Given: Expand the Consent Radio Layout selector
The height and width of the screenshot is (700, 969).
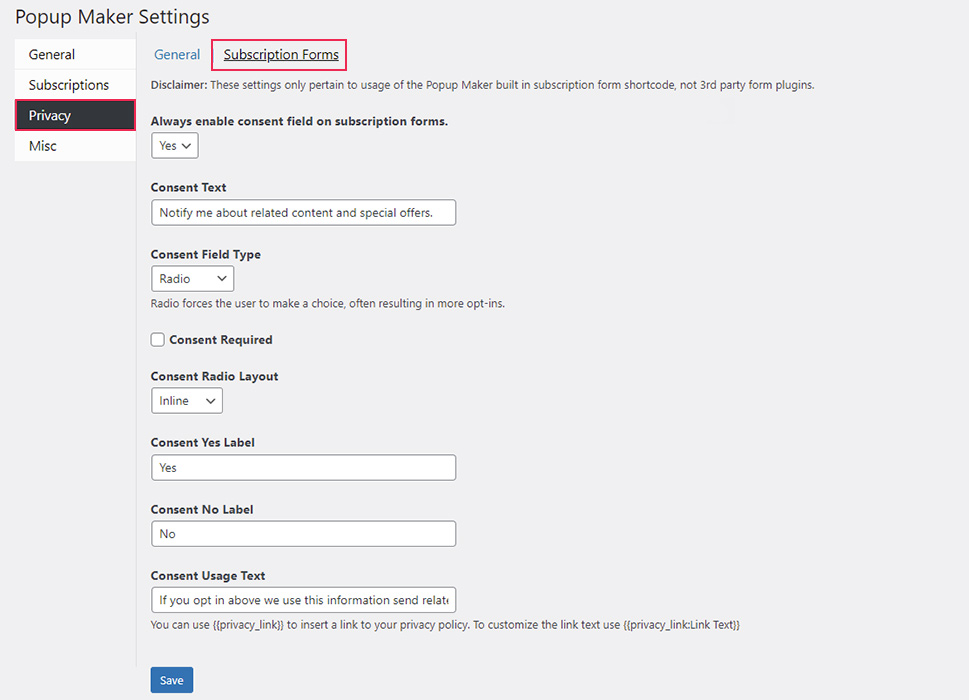Looking at the screenshot, I should click(186, 400).
